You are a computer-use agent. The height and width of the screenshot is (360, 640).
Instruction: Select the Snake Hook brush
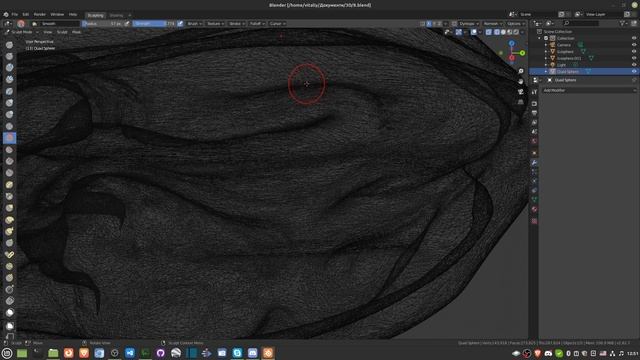coord(9,231)
